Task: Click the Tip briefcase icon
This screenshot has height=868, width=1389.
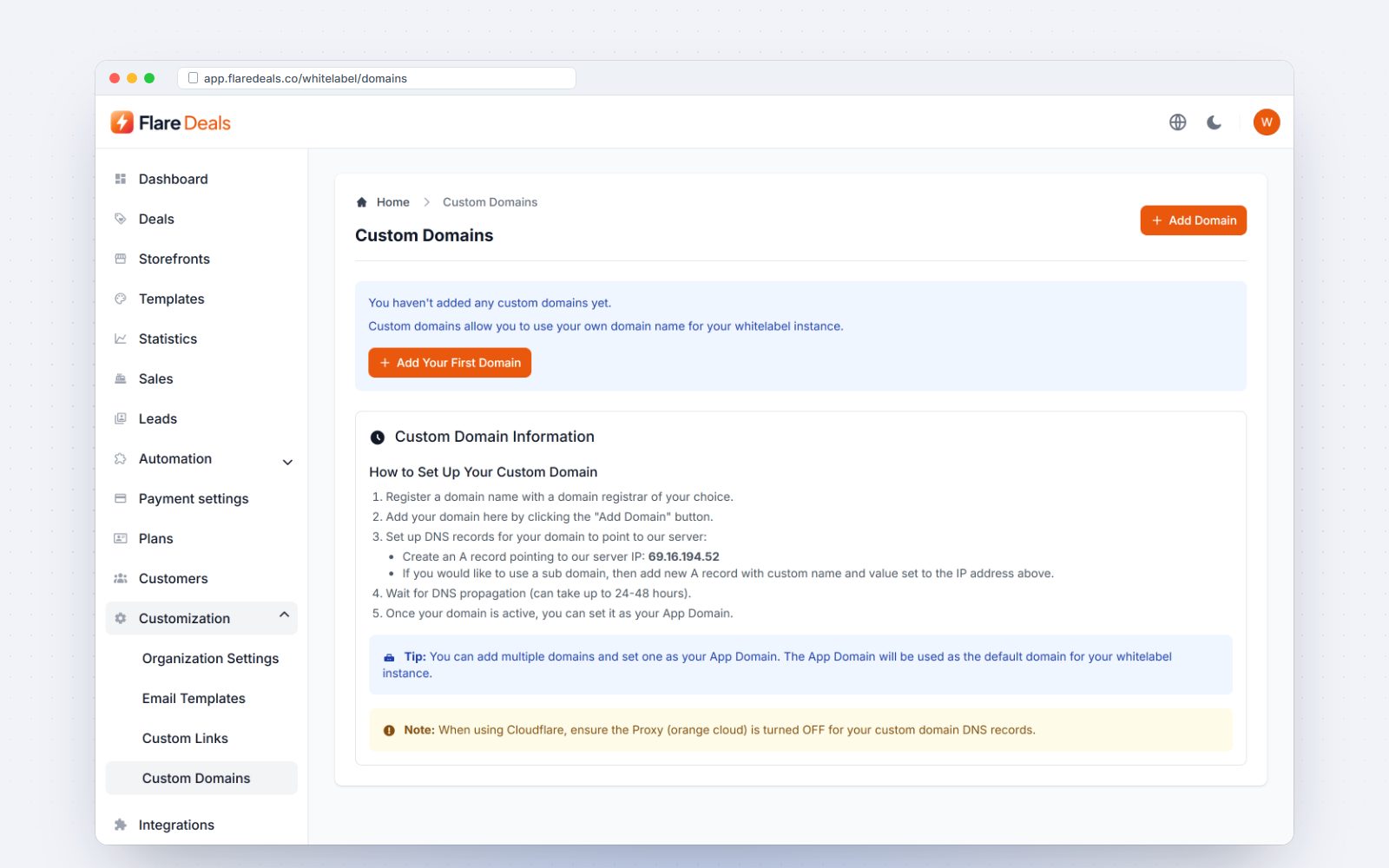Action: click(389, 657)
